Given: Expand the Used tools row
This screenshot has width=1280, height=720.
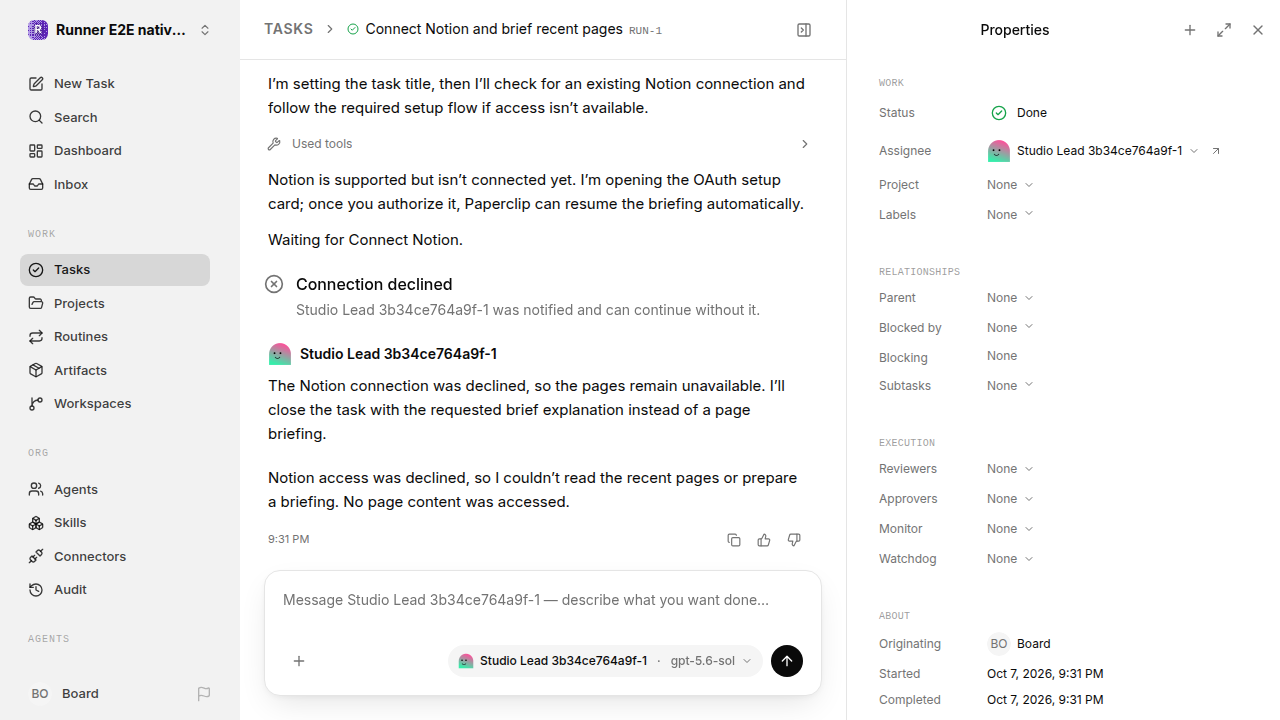Looking at the screenshot, I should tap(540, 144).
